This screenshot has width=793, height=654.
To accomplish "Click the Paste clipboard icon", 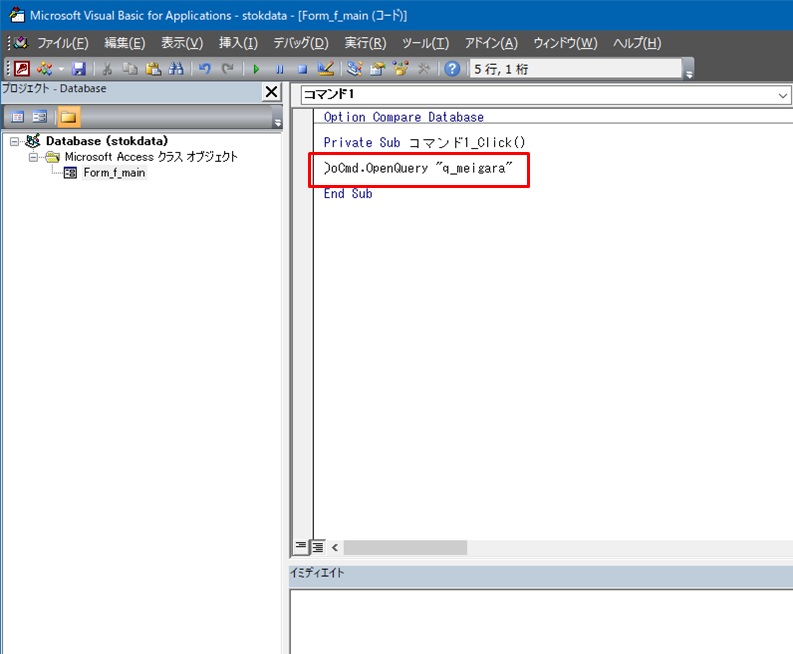I will 153,68.
